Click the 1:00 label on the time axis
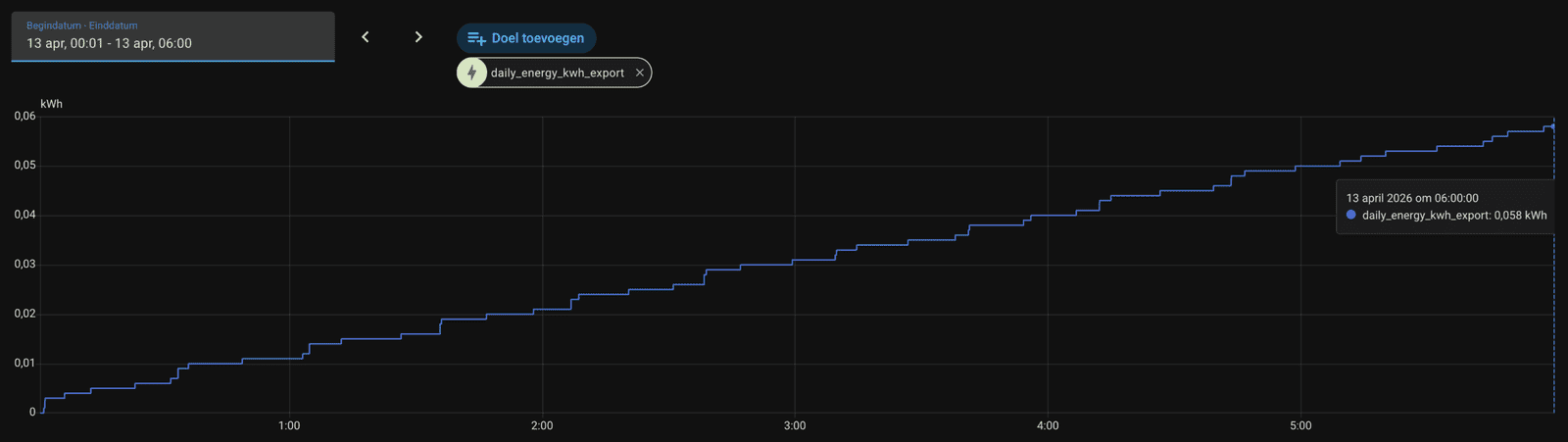The height and width of the screenshot is (442, 1568). pyautogui.click(x=289, y=425)
